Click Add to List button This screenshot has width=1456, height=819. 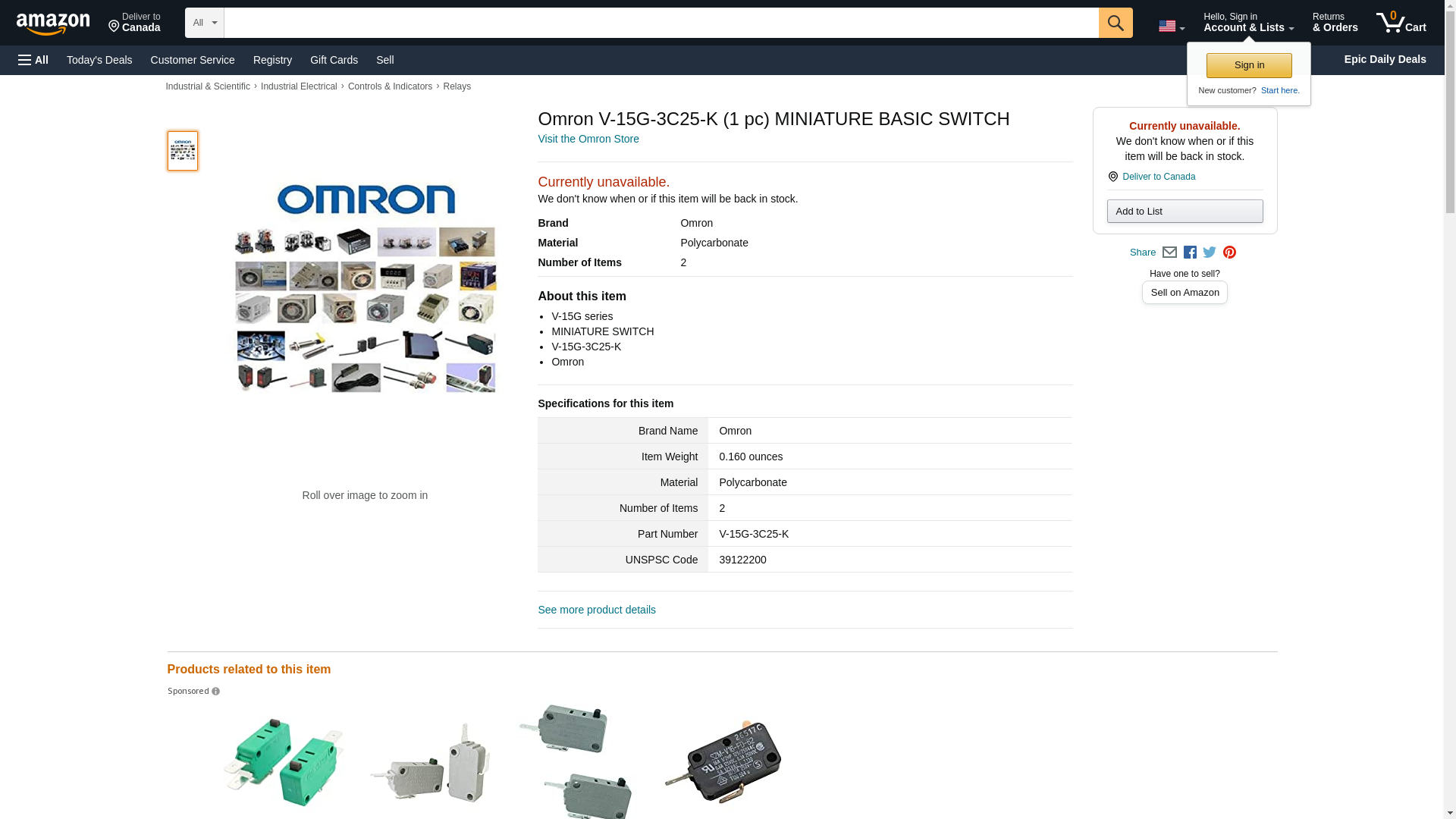[x=1185, y=212]
